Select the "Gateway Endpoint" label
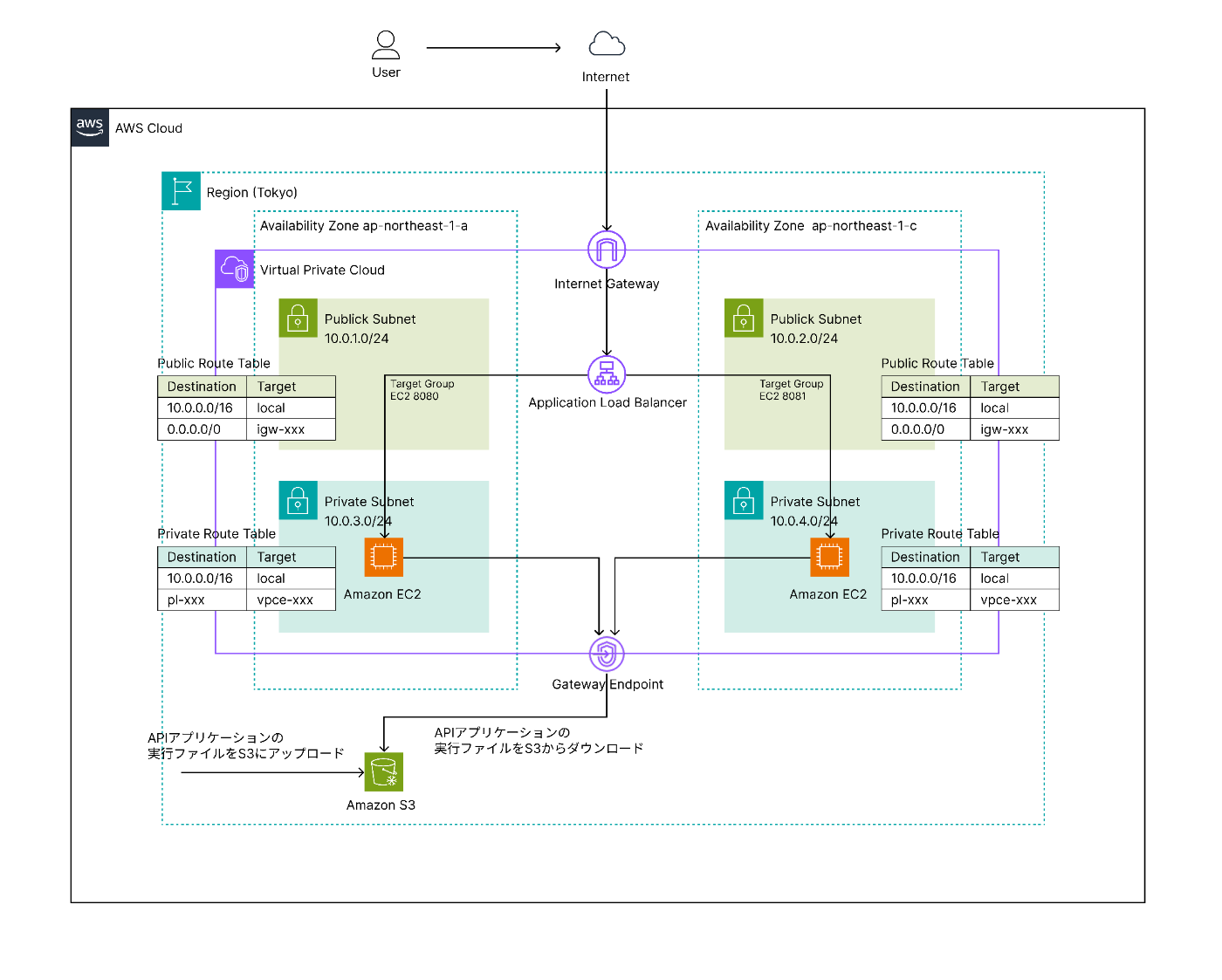 pyautogui.click(x=608, y=684)
